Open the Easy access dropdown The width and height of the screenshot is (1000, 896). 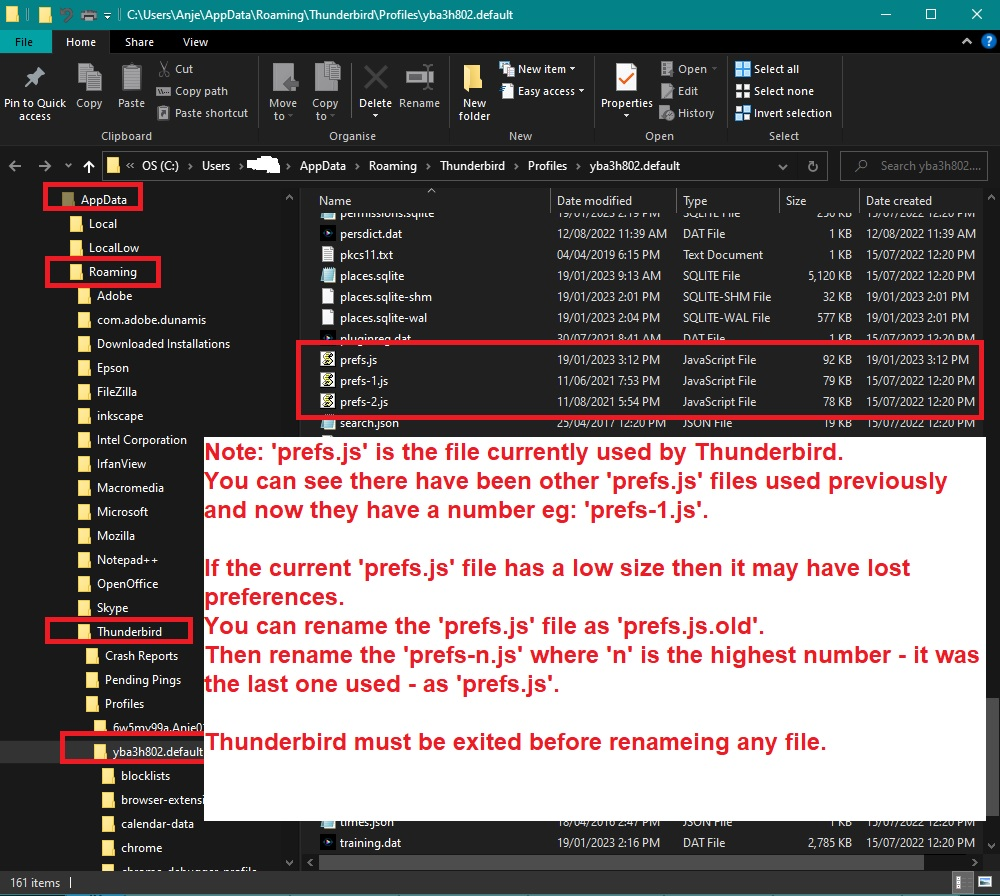pyautogui.click(x=542, y=91)
